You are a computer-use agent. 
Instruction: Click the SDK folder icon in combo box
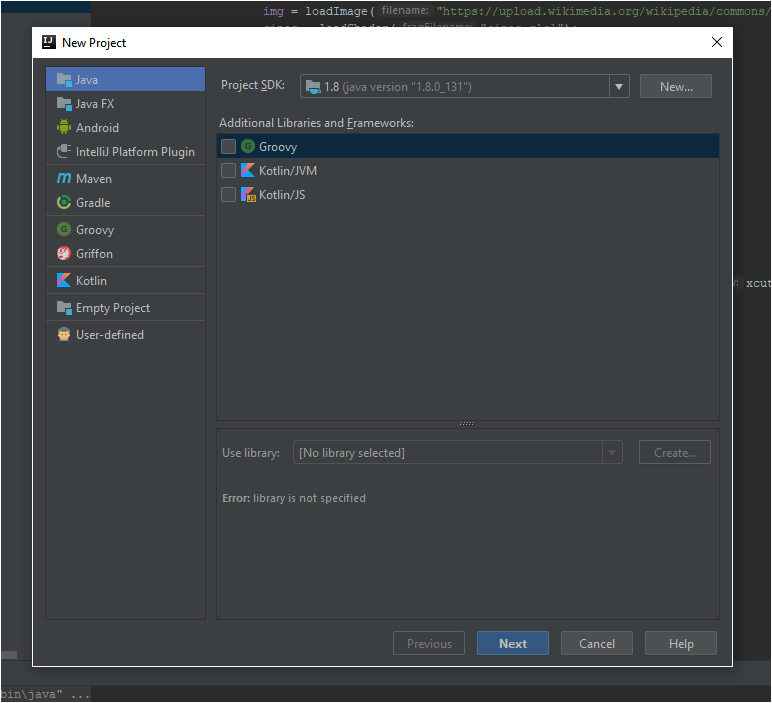pyautogui.click(x=313, y=87)
